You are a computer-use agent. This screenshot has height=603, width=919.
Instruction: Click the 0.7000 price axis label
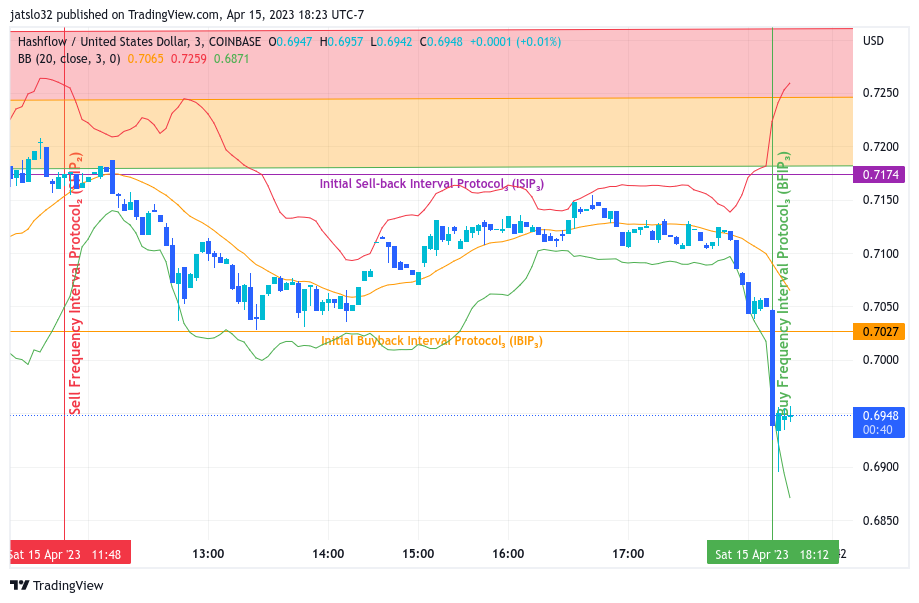(881, 360)
